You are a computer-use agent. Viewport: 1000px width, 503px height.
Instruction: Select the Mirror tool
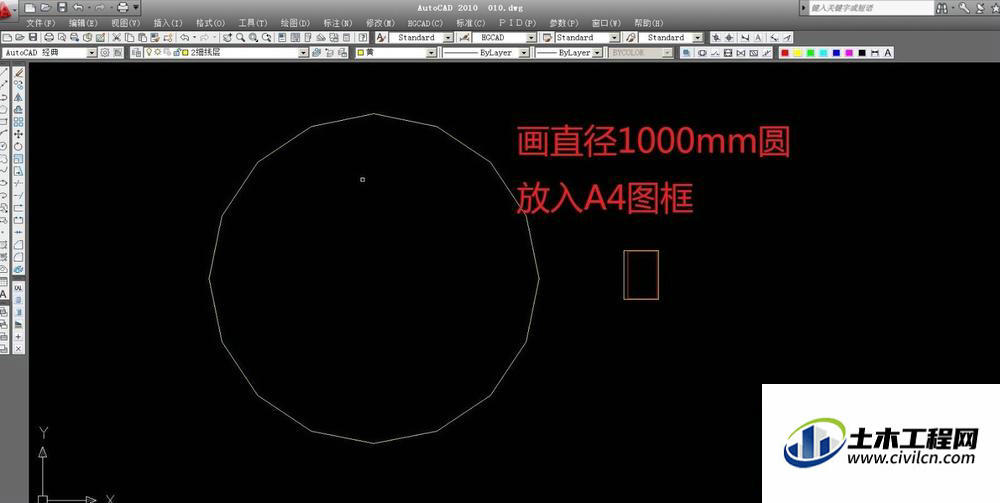[x=18, y=97]
